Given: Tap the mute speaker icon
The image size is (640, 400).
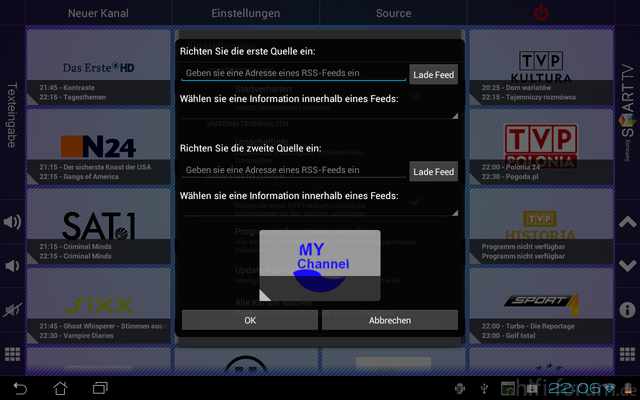Looking at the screenshot, I should point(12,310).
